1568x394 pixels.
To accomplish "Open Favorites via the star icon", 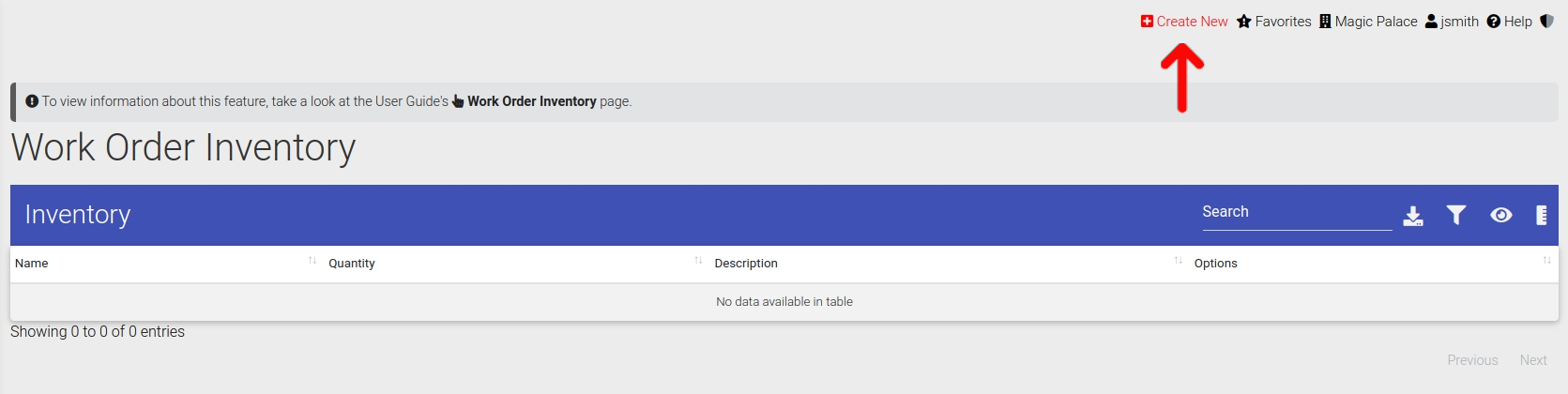I will (1244, 22).
